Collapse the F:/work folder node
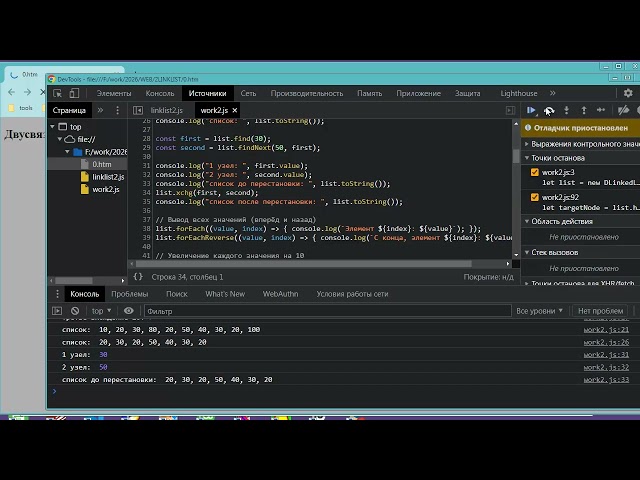The image size is (640, 480). point(67,152)
